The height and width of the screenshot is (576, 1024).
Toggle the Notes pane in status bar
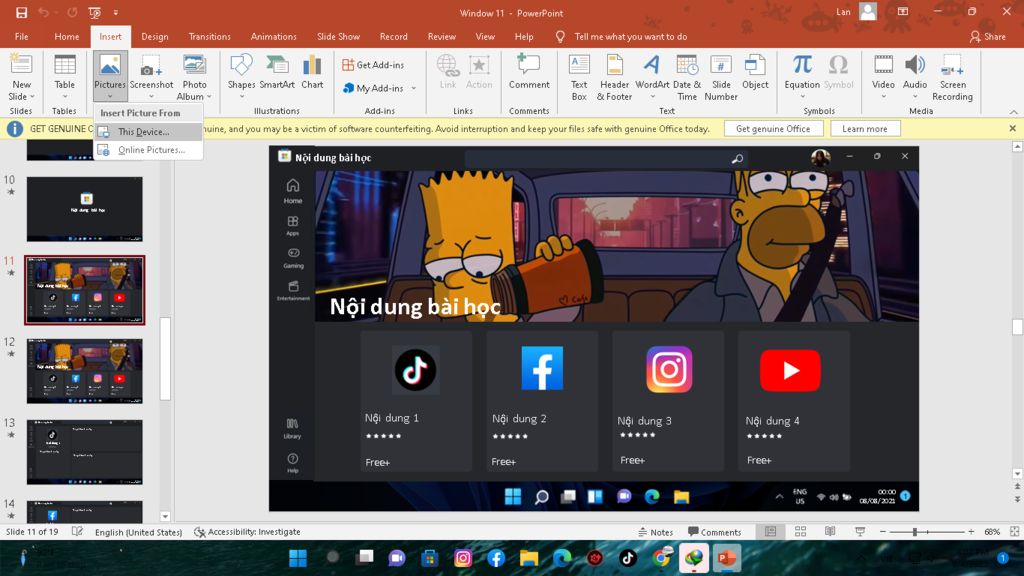tap(655, 532)
